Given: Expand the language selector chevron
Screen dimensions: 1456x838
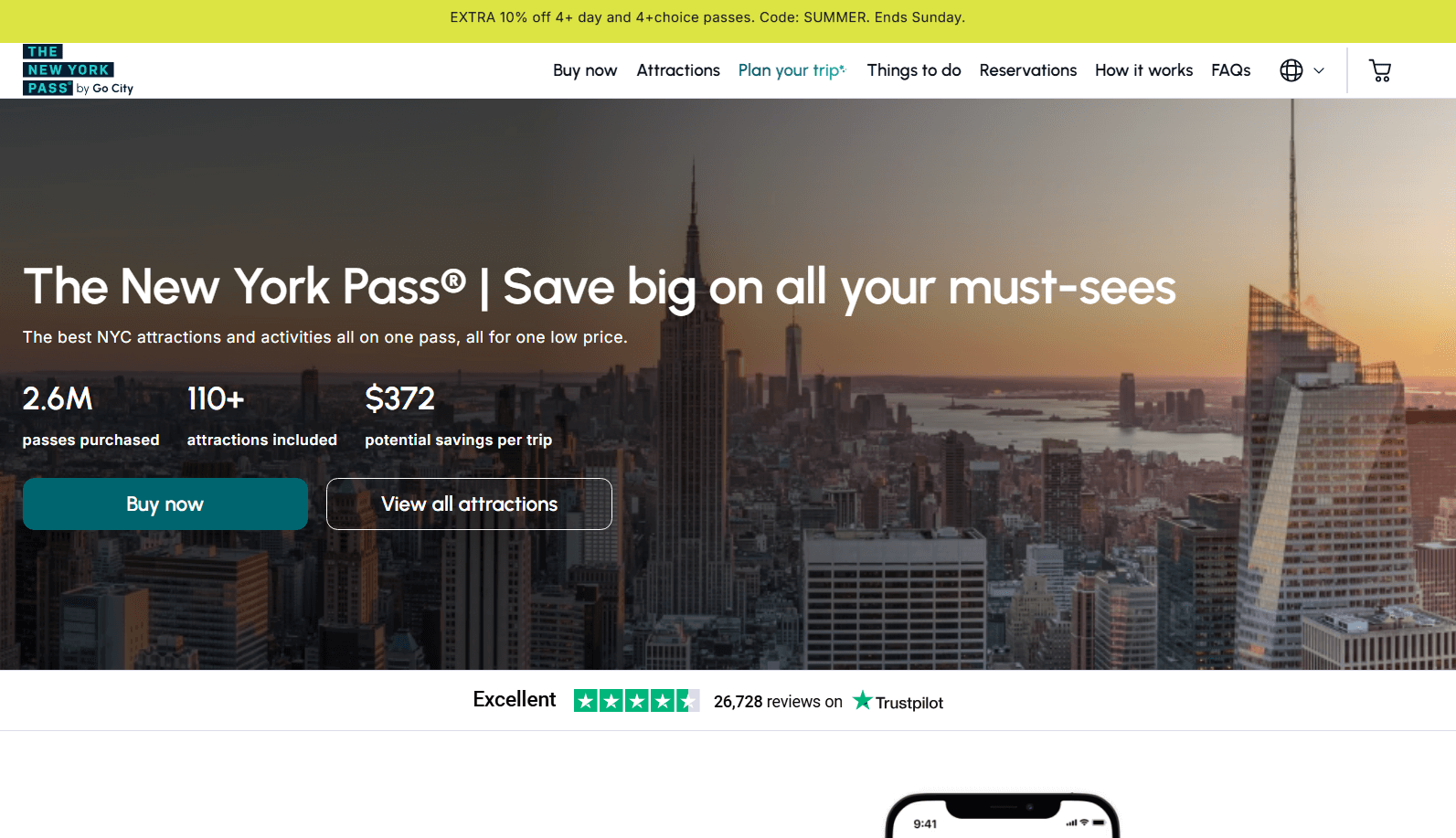Looking at the screenshot, I should [1319, 70].
